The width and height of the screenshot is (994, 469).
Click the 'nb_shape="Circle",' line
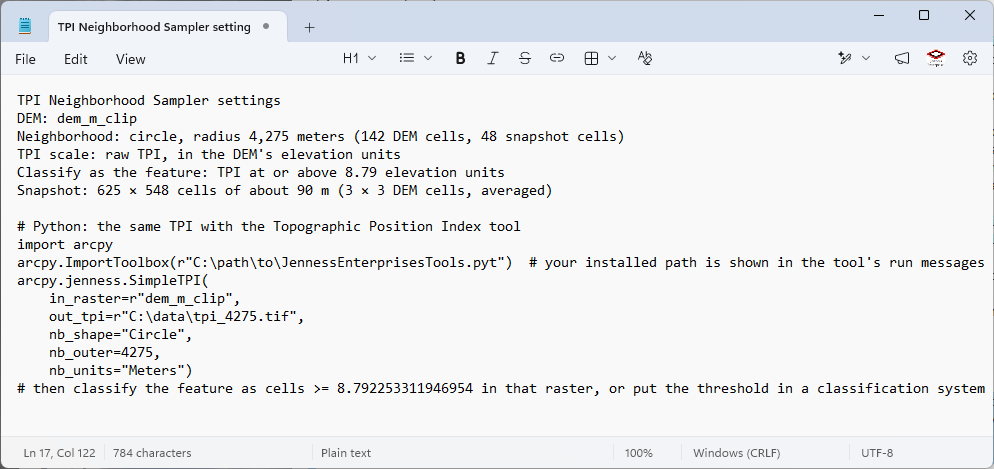(x=120, y=334)
